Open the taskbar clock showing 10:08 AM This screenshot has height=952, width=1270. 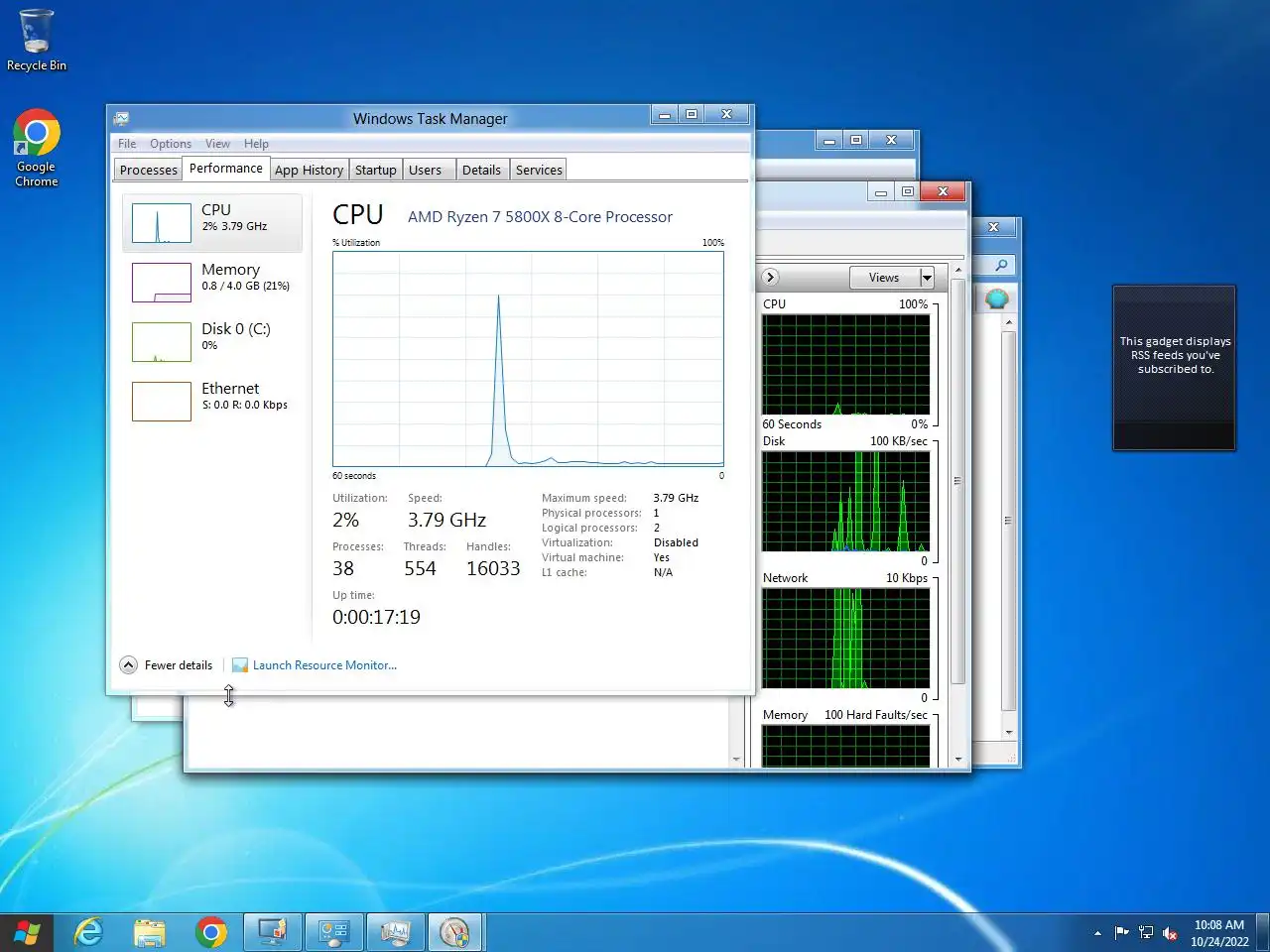(x=1219, y=933)
